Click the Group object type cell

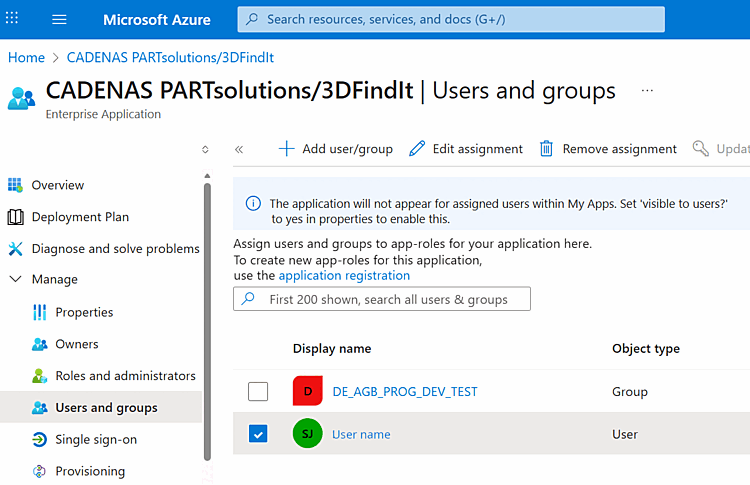629,392
